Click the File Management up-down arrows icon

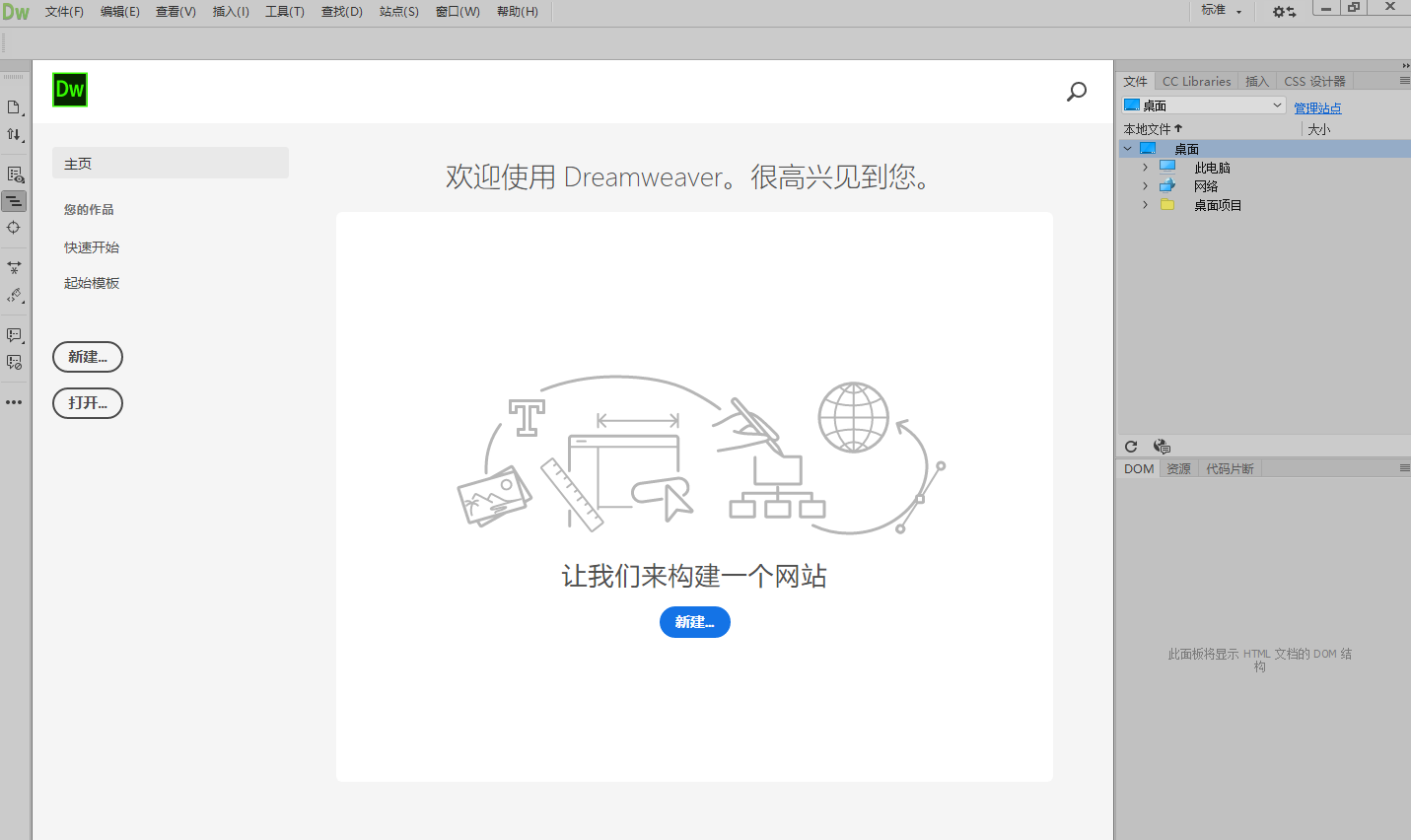(x=14, y=135)
